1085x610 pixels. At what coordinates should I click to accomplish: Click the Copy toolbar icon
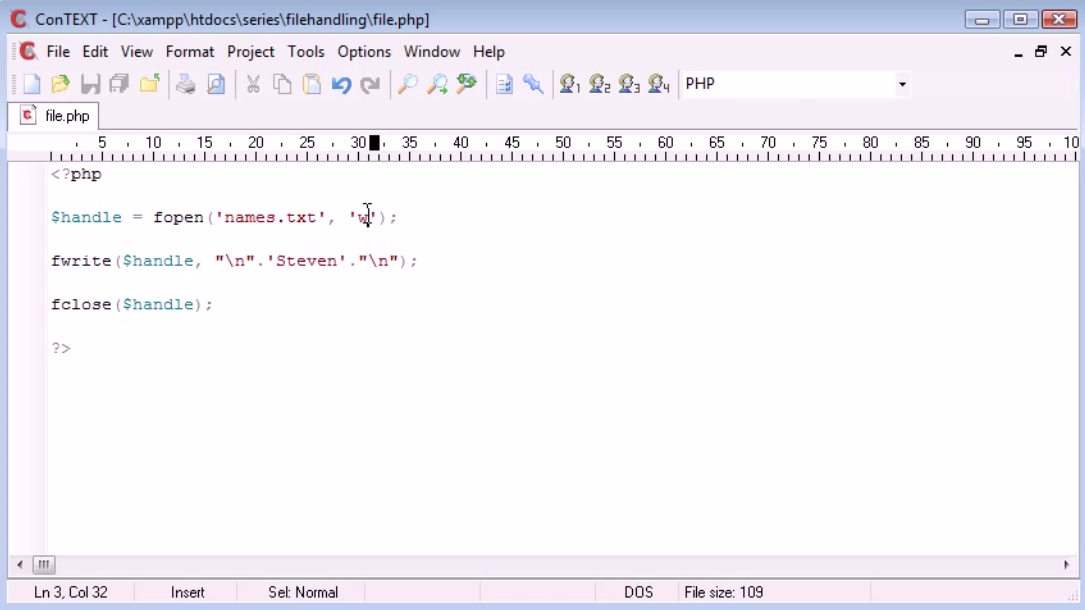click(281, 84)
